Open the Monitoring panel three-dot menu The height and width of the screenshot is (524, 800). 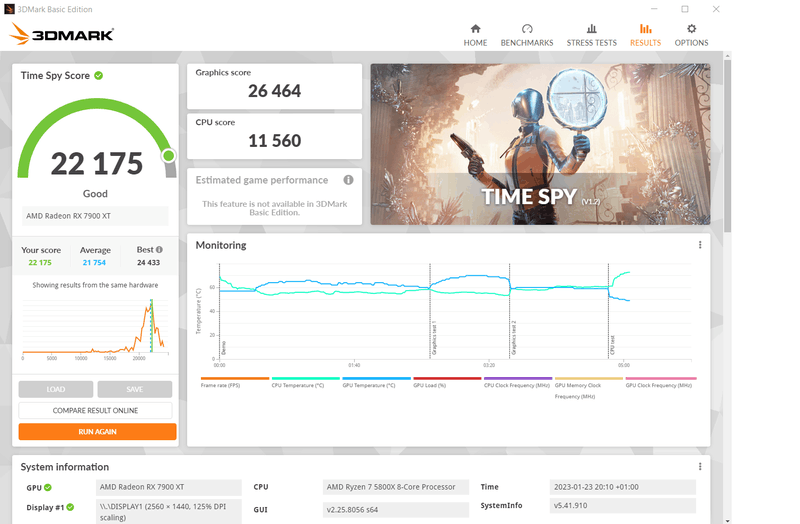pos(699,245)
